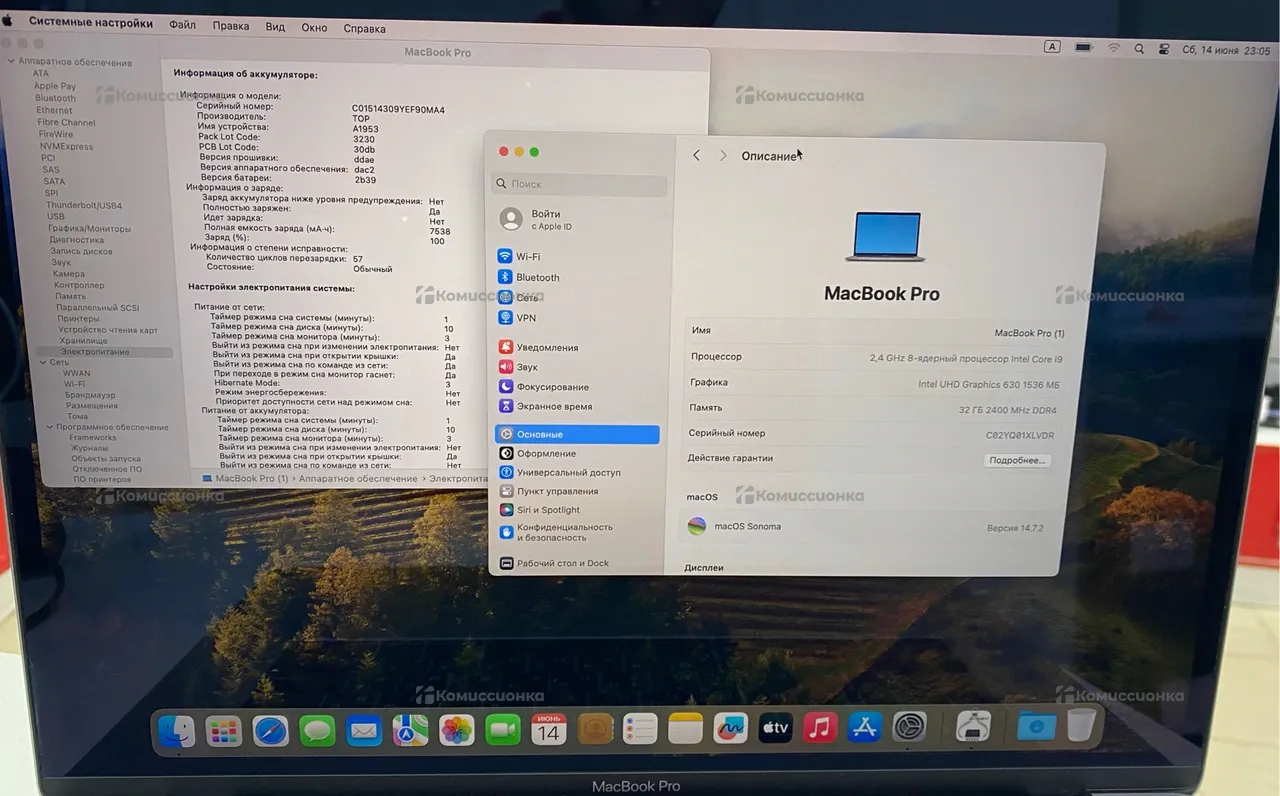
Task: Open the Wi-Fi settings in the sidebar
Action: tap(527, 257)
